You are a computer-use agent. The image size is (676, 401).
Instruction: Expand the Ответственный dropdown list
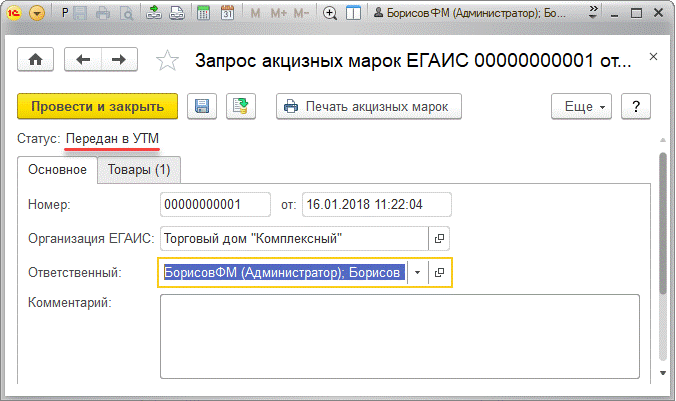click(x=417, y=273)
